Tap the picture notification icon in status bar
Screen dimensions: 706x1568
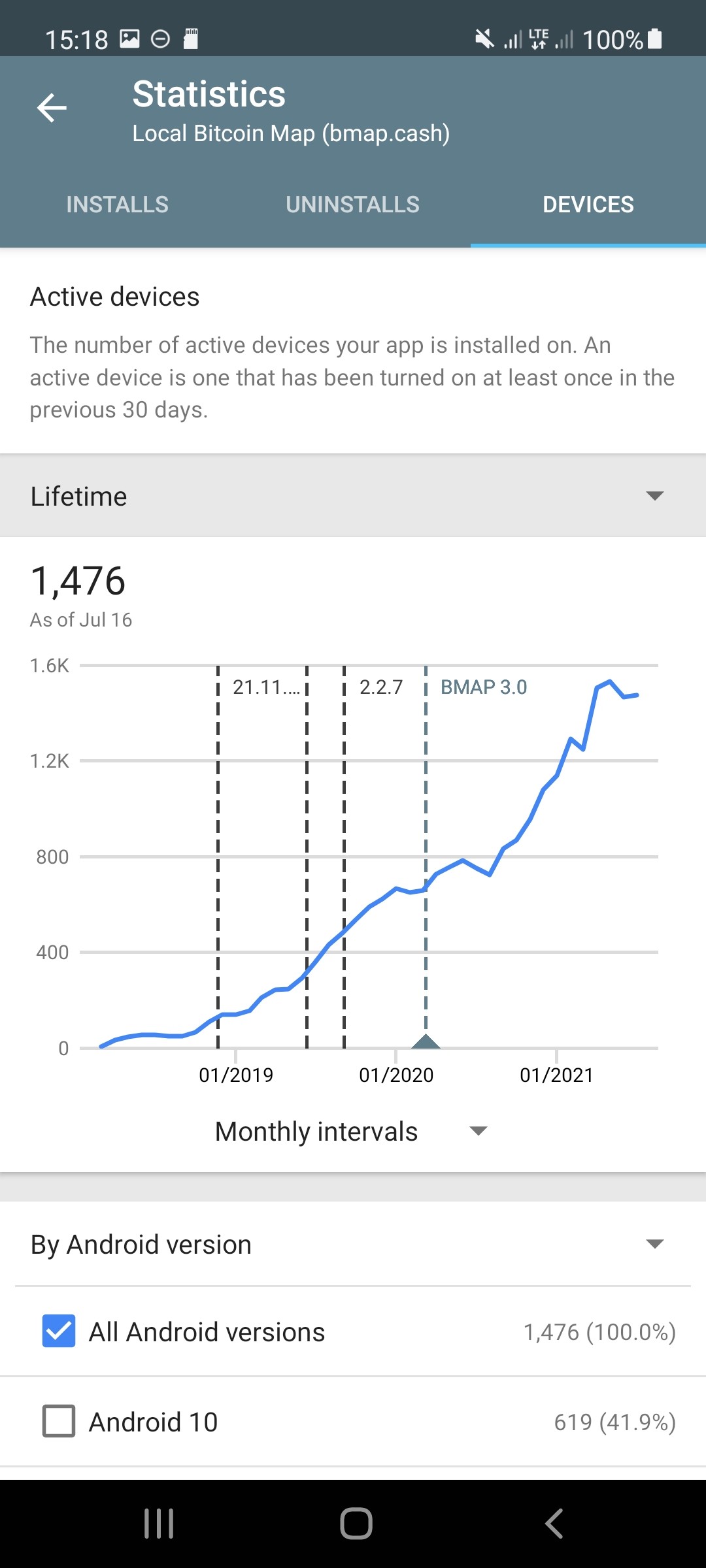(x=129, y=39)
